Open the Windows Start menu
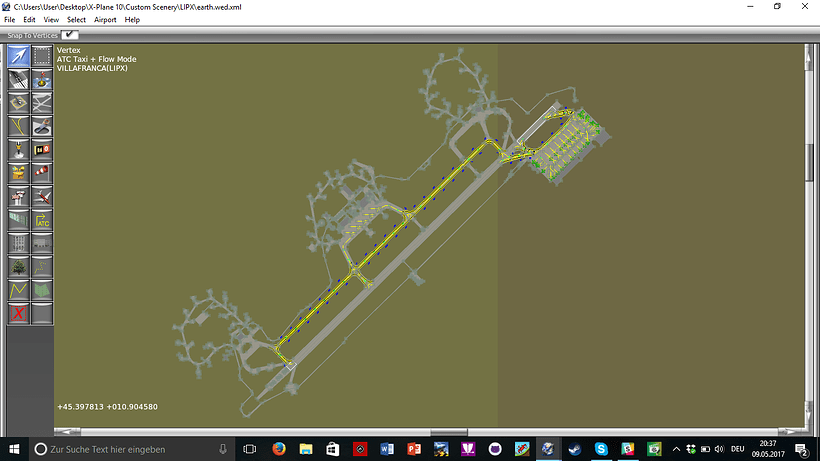820x461 pixels. [x=14, y=449]
